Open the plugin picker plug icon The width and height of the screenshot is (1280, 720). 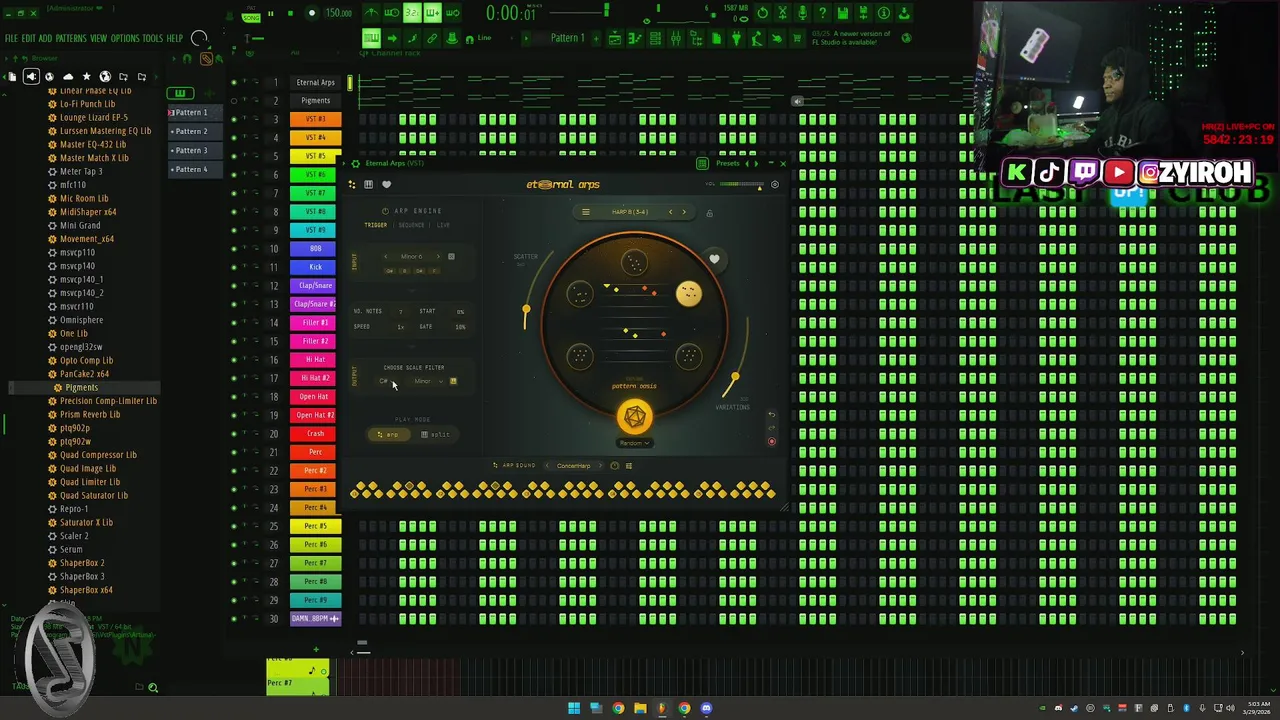(736, 38)
